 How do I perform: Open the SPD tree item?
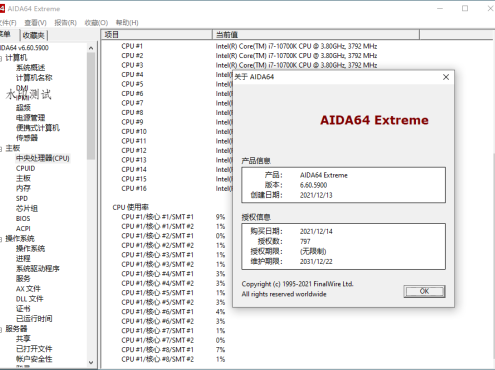tap(22, 198)
